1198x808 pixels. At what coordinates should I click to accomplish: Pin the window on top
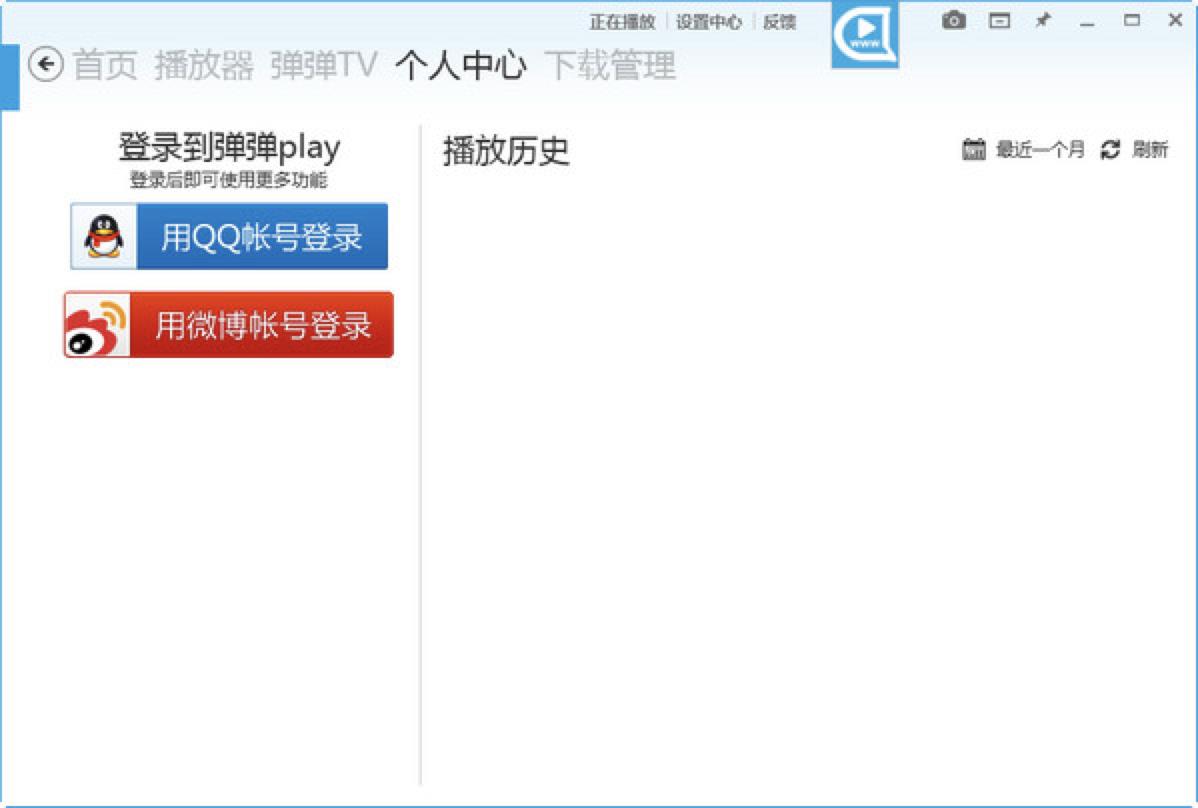pos(1043,21)
